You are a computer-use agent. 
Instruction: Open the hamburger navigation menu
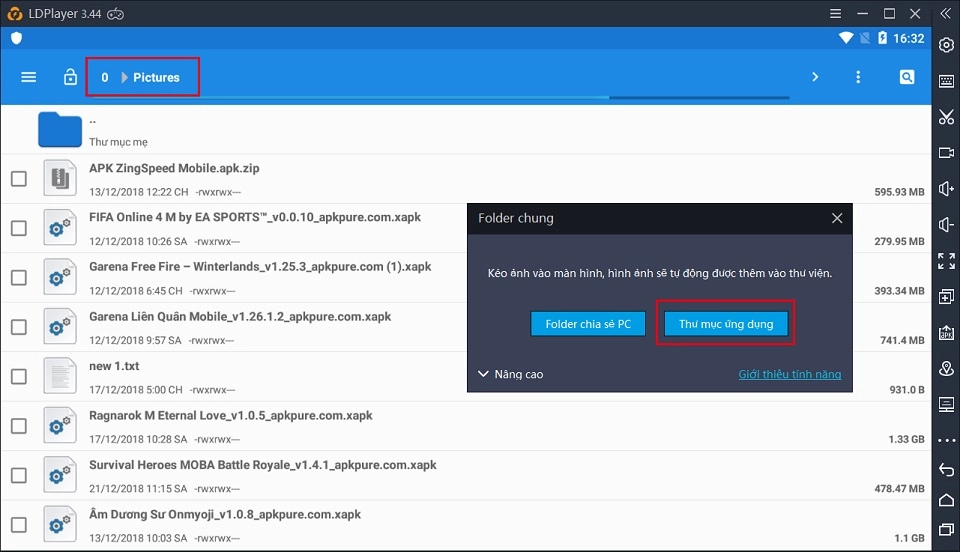click(29, 77)
